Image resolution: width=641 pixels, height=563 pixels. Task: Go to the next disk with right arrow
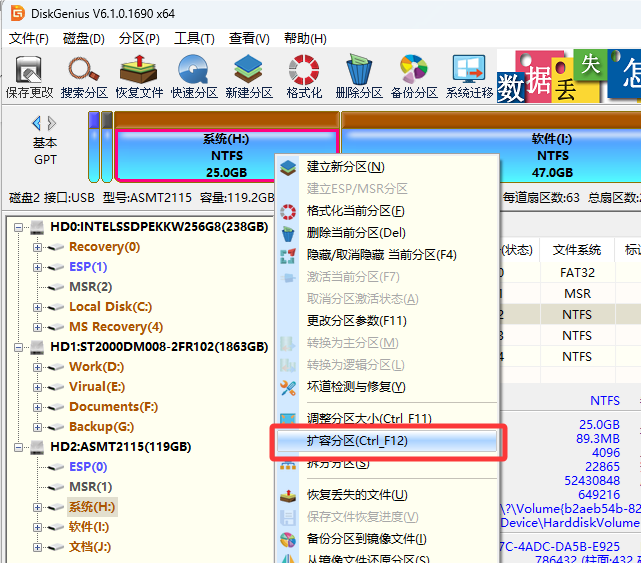point(52,123)
